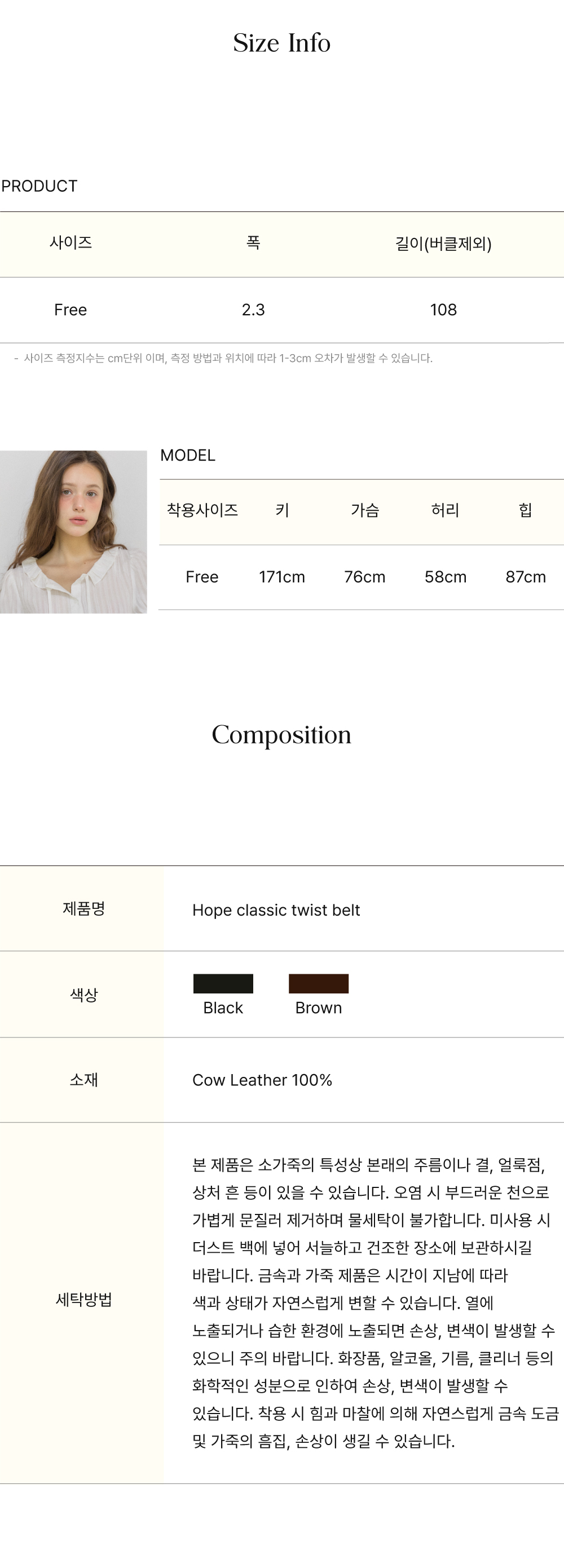
Task: Click the Brown color label text
Action: tap(319, 1008)
